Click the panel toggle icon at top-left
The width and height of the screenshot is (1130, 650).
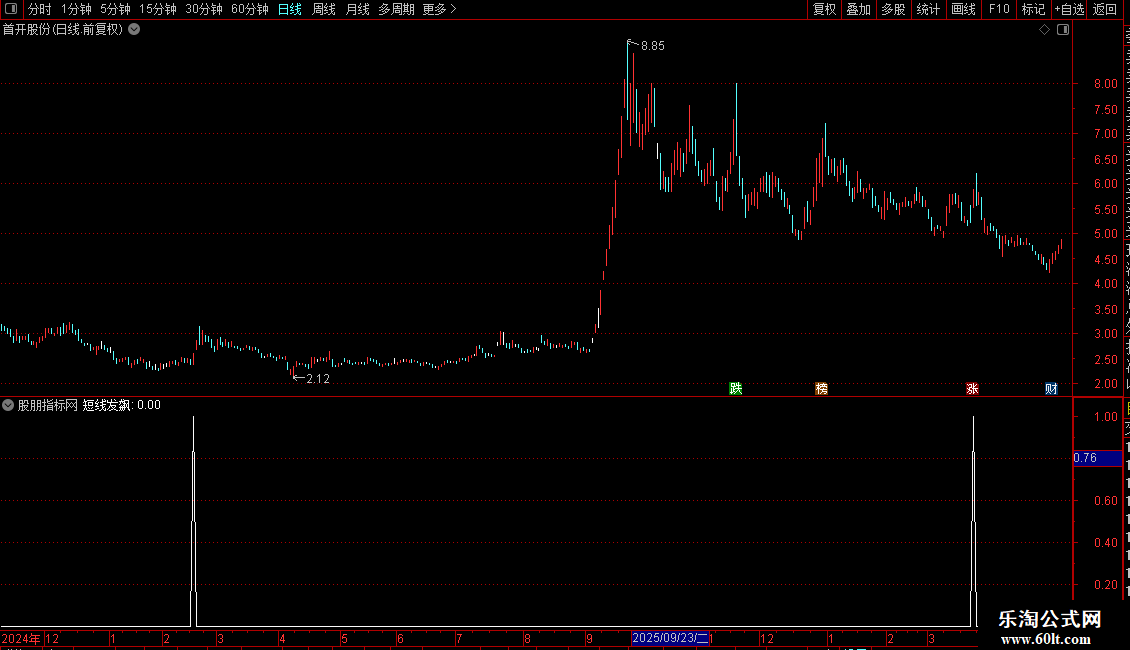pyautogui.click(x=11, y=9)
